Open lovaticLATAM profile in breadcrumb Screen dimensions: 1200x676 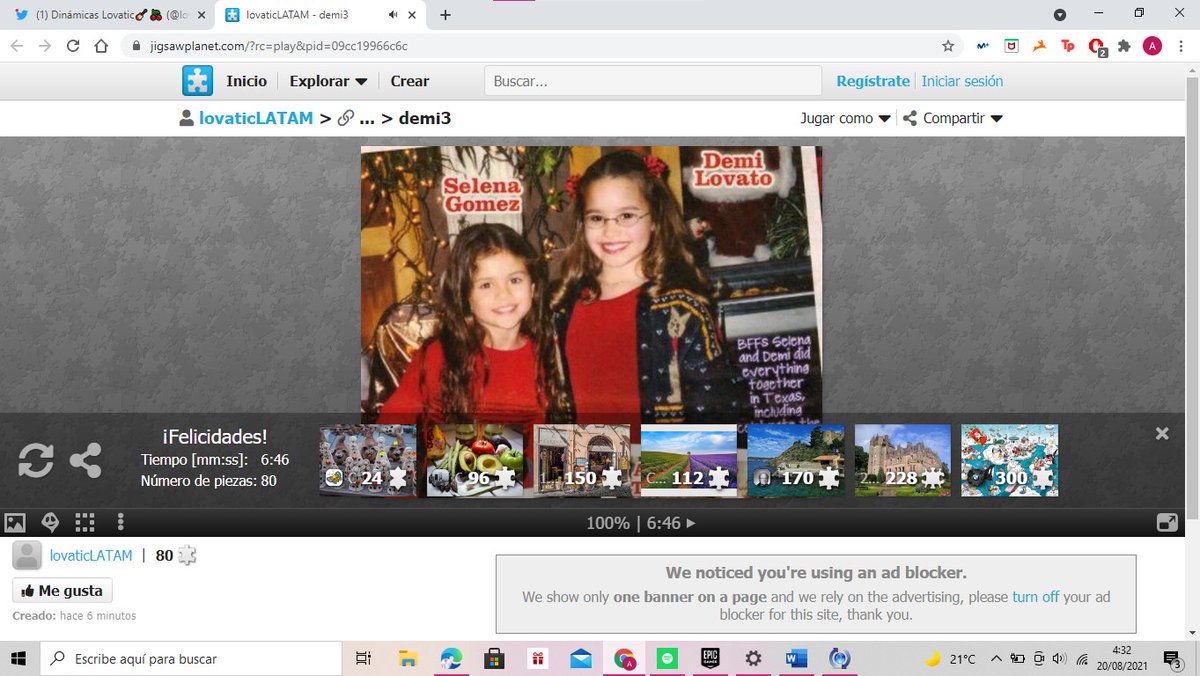pyautogui.click(x=255, y=118)
